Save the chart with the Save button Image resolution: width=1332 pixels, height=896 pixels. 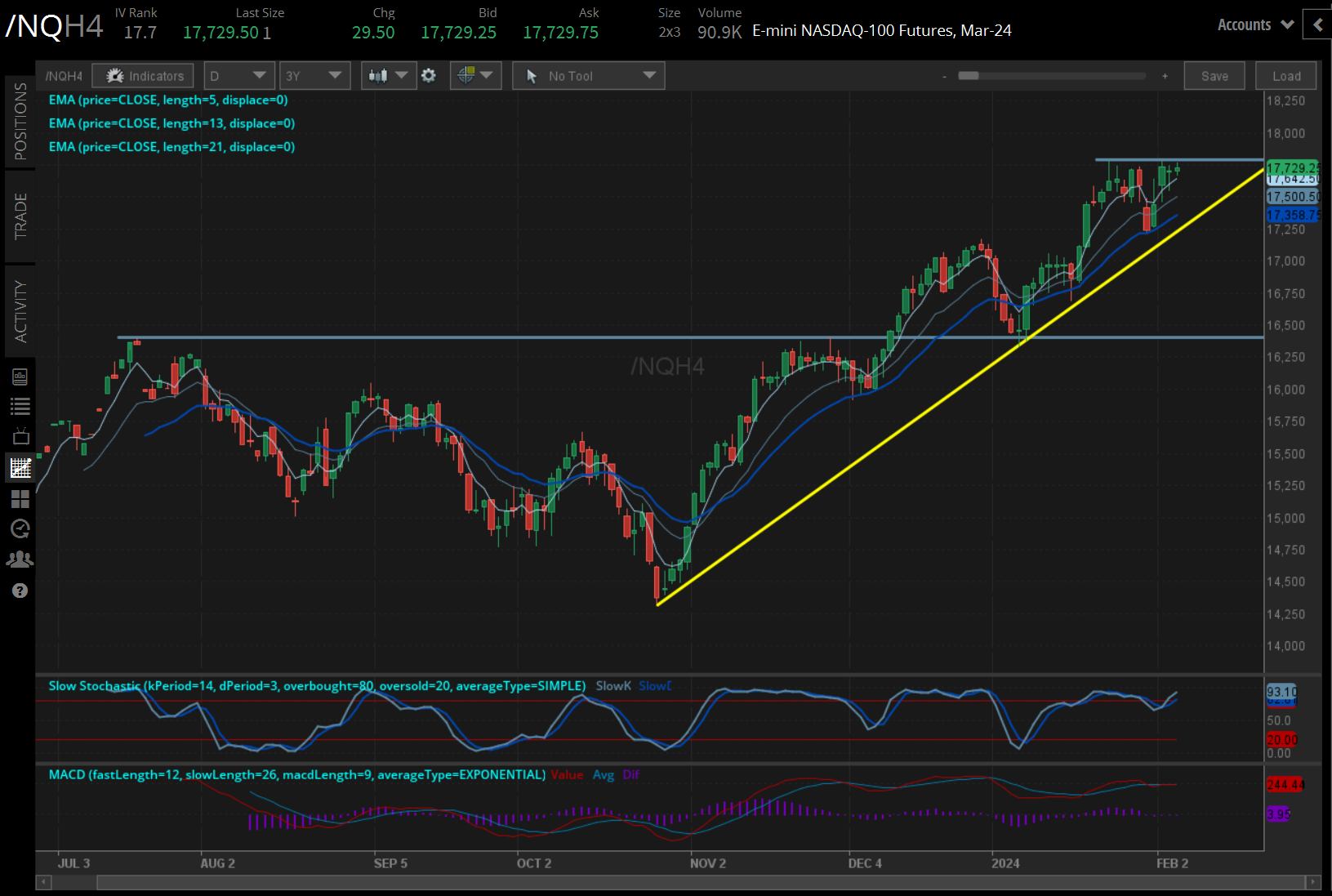(x=1214, y=75)
